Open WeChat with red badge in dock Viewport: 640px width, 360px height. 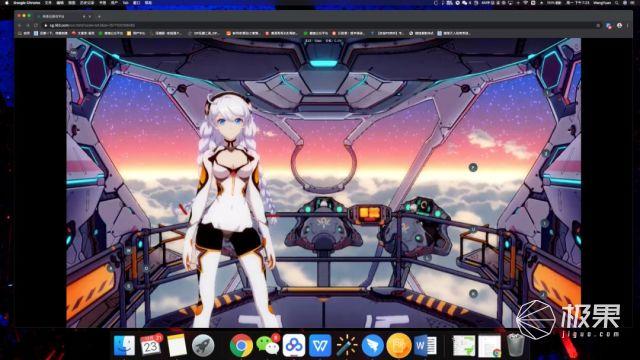268,345
